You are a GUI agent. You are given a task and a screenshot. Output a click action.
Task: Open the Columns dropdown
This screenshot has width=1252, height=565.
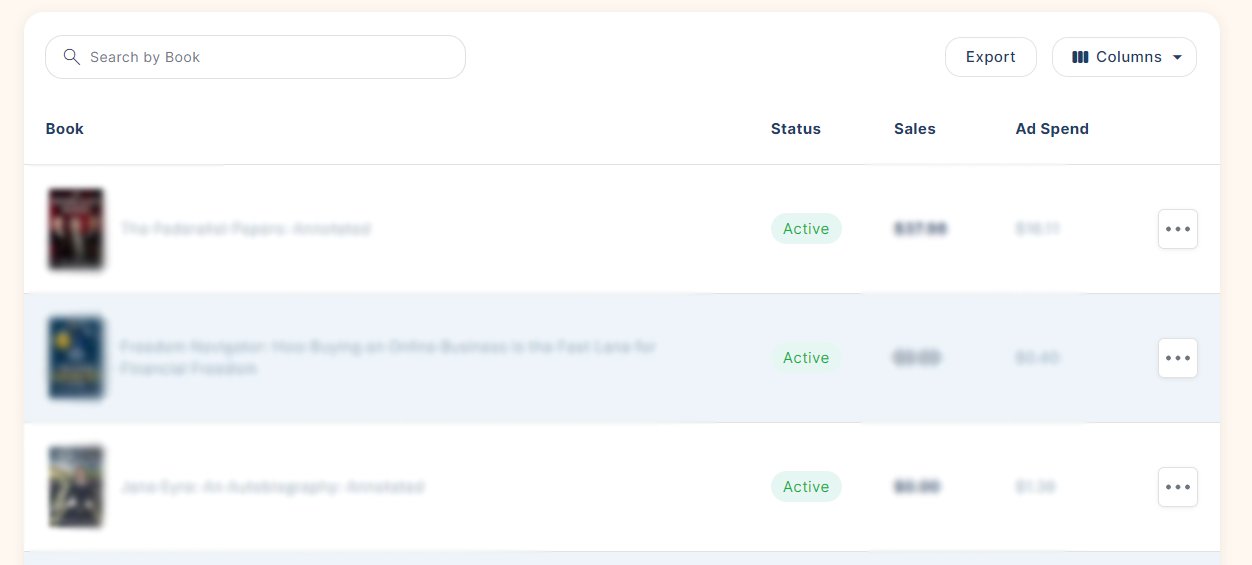click(1124, 57)
